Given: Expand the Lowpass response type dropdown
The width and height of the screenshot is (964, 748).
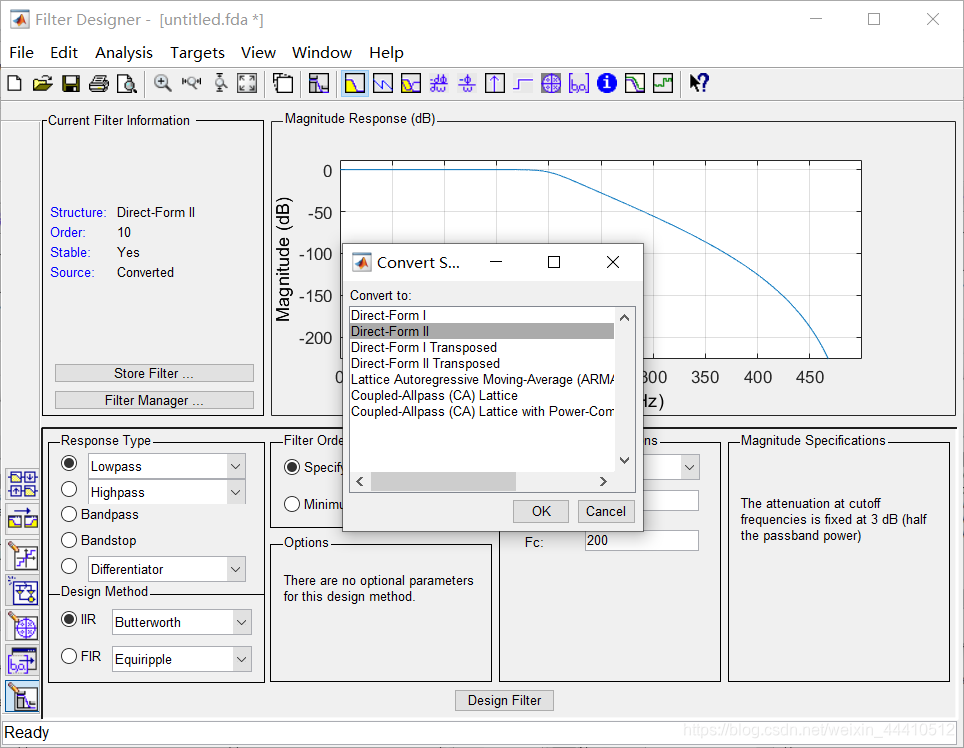Looking at the screenshot, I should point(234,466).
